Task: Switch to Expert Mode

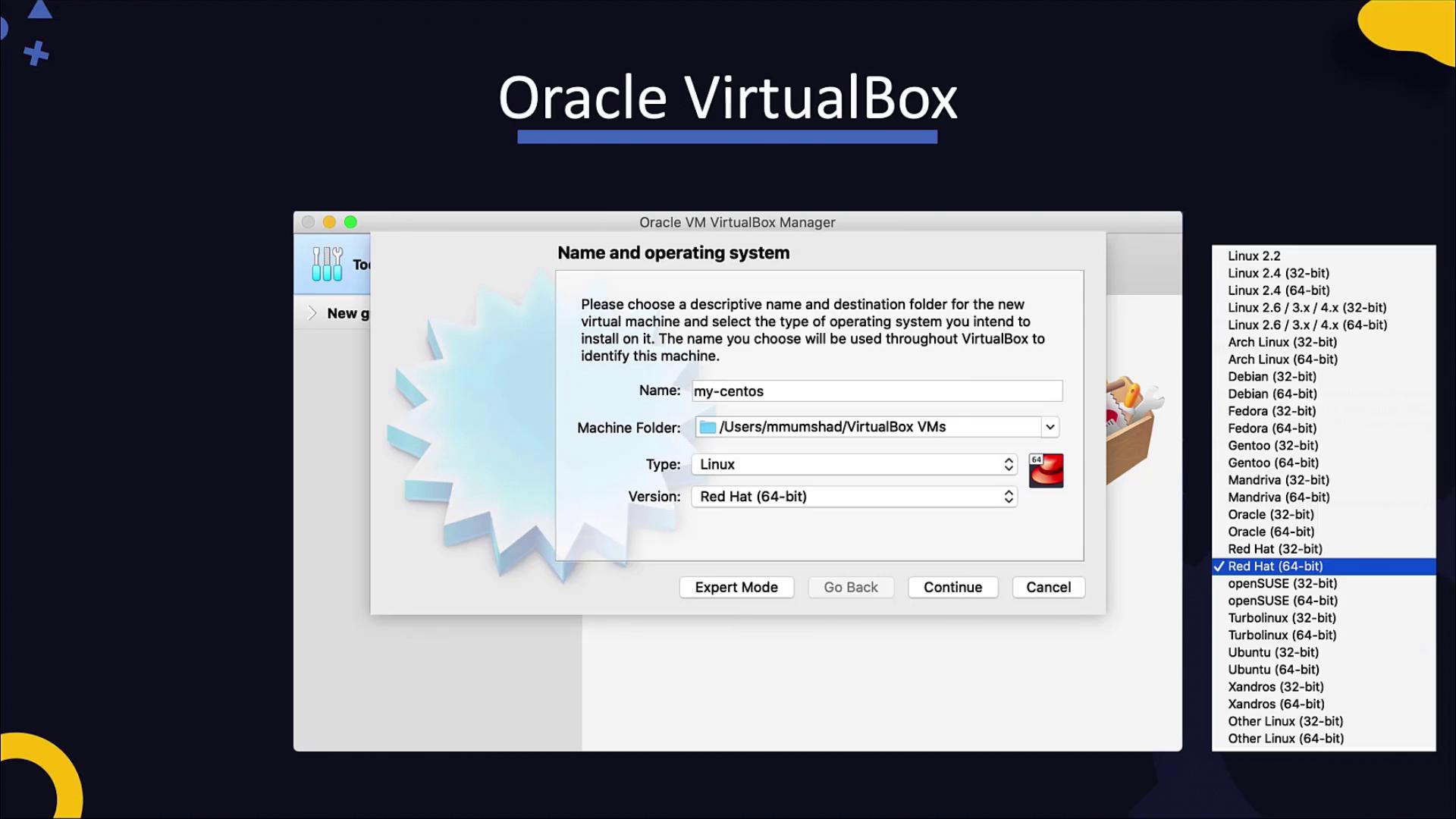Action: coord(736,587)
